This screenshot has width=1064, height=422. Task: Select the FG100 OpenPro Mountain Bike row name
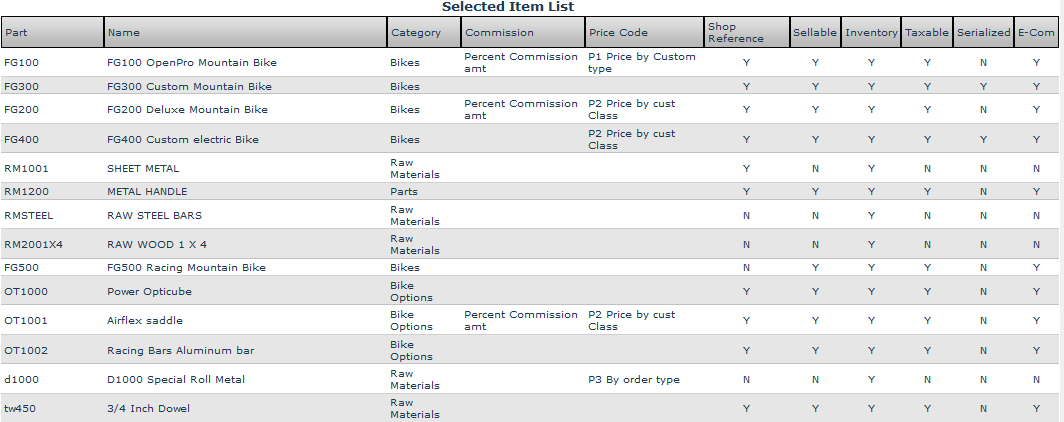[x=191, y=63]
